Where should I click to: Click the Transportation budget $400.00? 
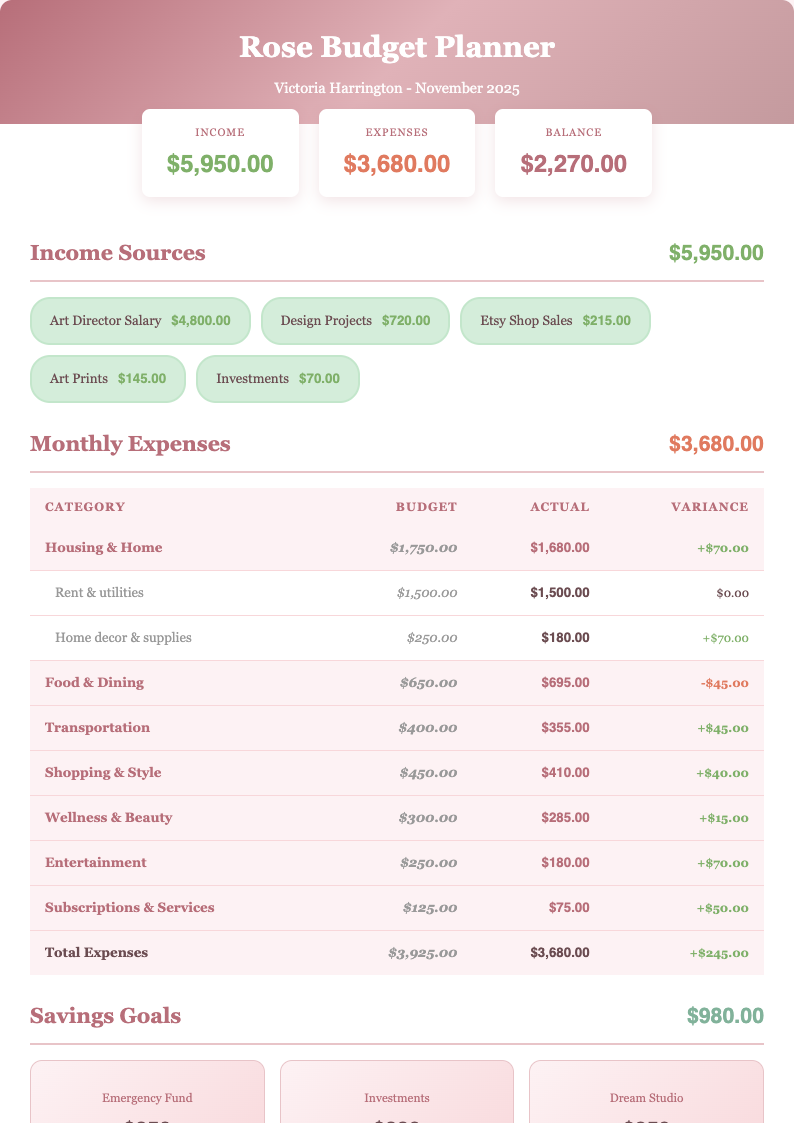click(x=428, y=728)
